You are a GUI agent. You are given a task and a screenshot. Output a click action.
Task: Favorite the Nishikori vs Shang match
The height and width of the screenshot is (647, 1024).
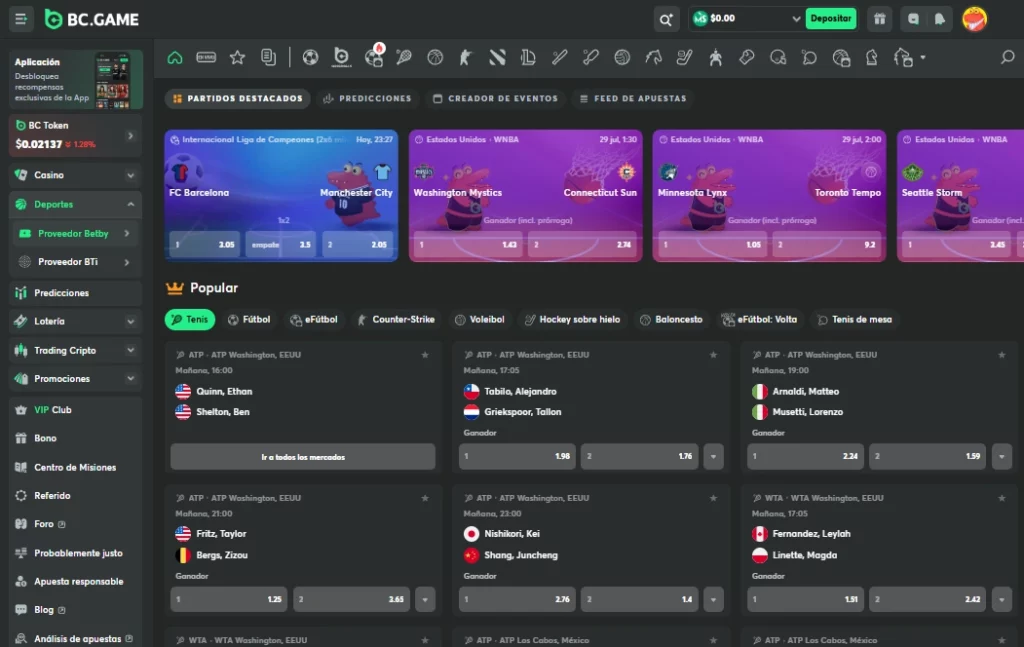point(713,498)
